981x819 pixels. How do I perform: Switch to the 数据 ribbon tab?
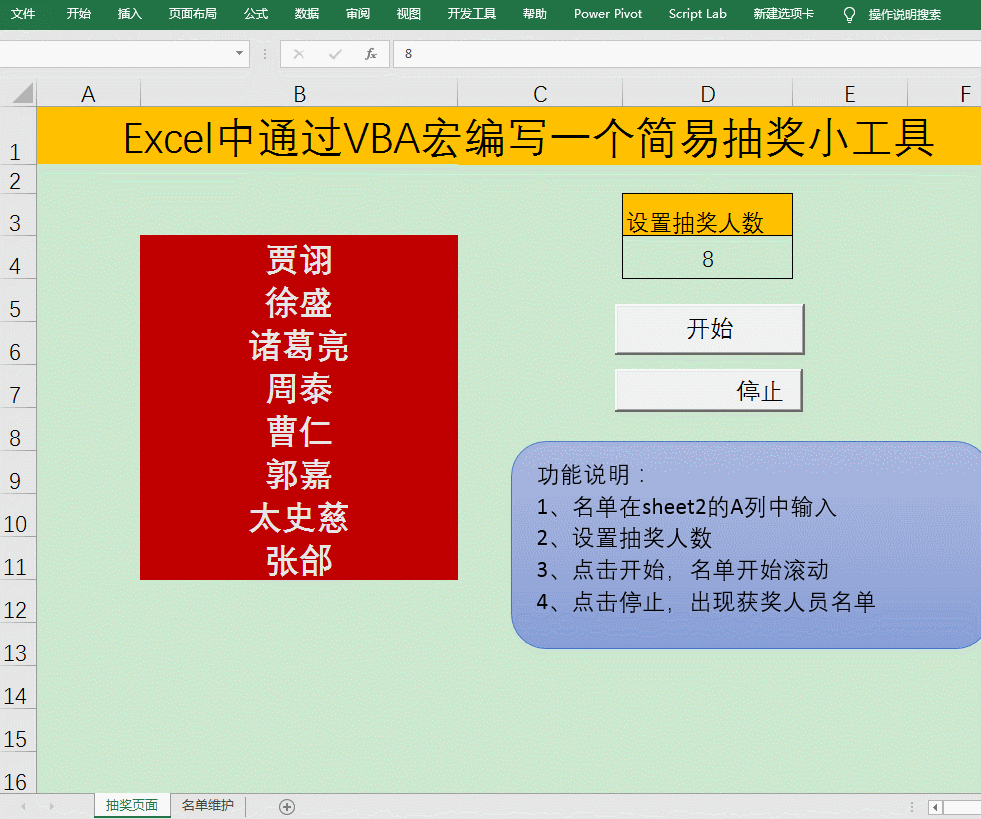(x=307, y=14)
